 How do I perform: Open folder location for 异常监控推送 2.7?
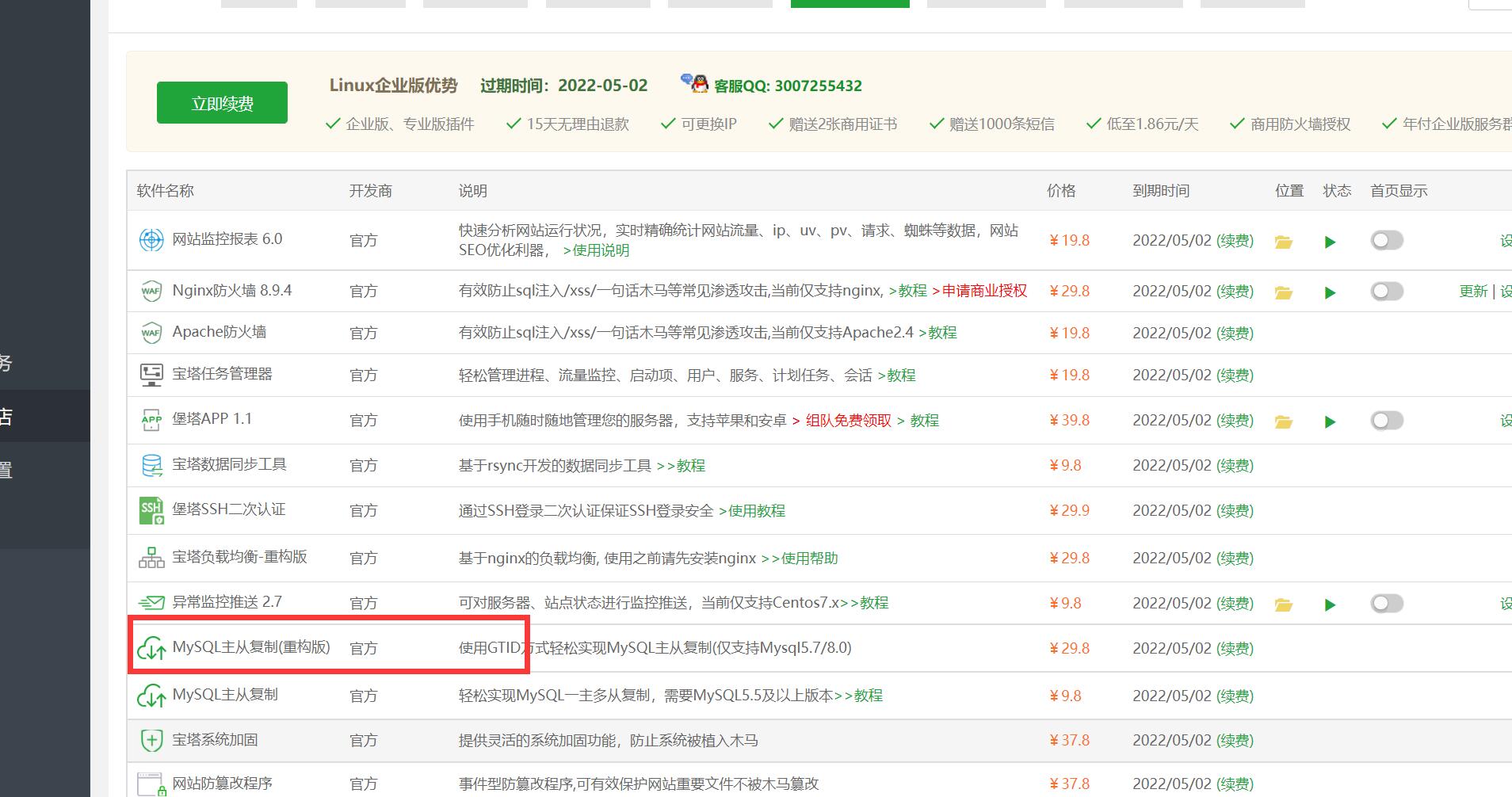point(1284,604)
